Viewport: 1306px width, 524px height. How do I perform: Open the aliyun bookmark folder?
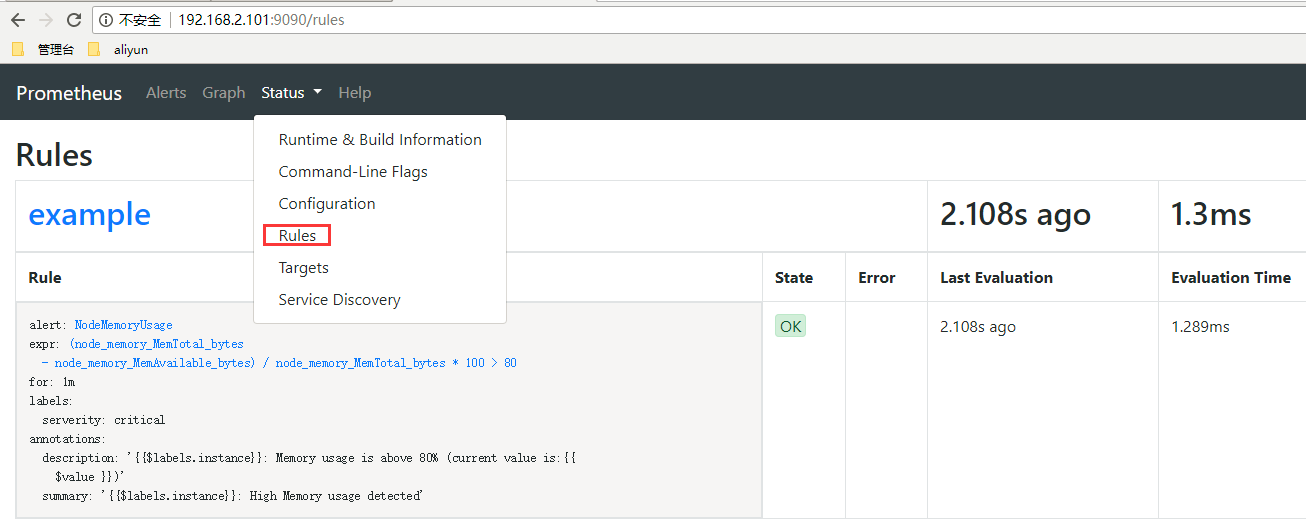[x=120, y=49]
